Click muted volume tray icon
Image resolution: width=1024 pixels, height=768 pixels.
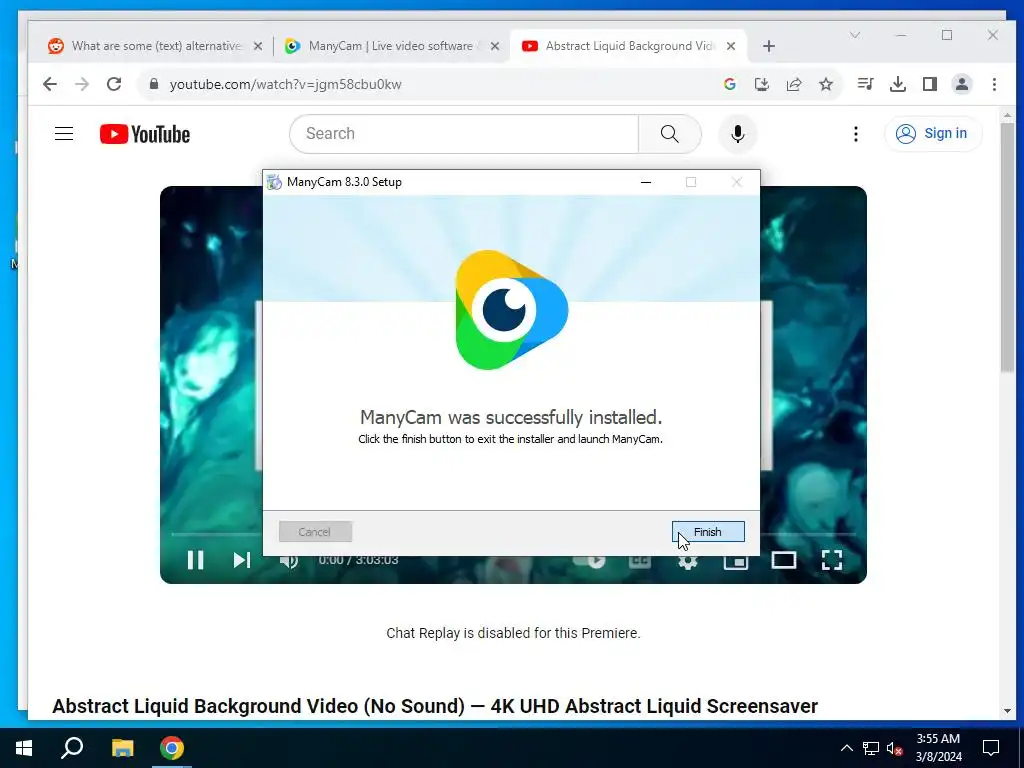tap(894, 748)
